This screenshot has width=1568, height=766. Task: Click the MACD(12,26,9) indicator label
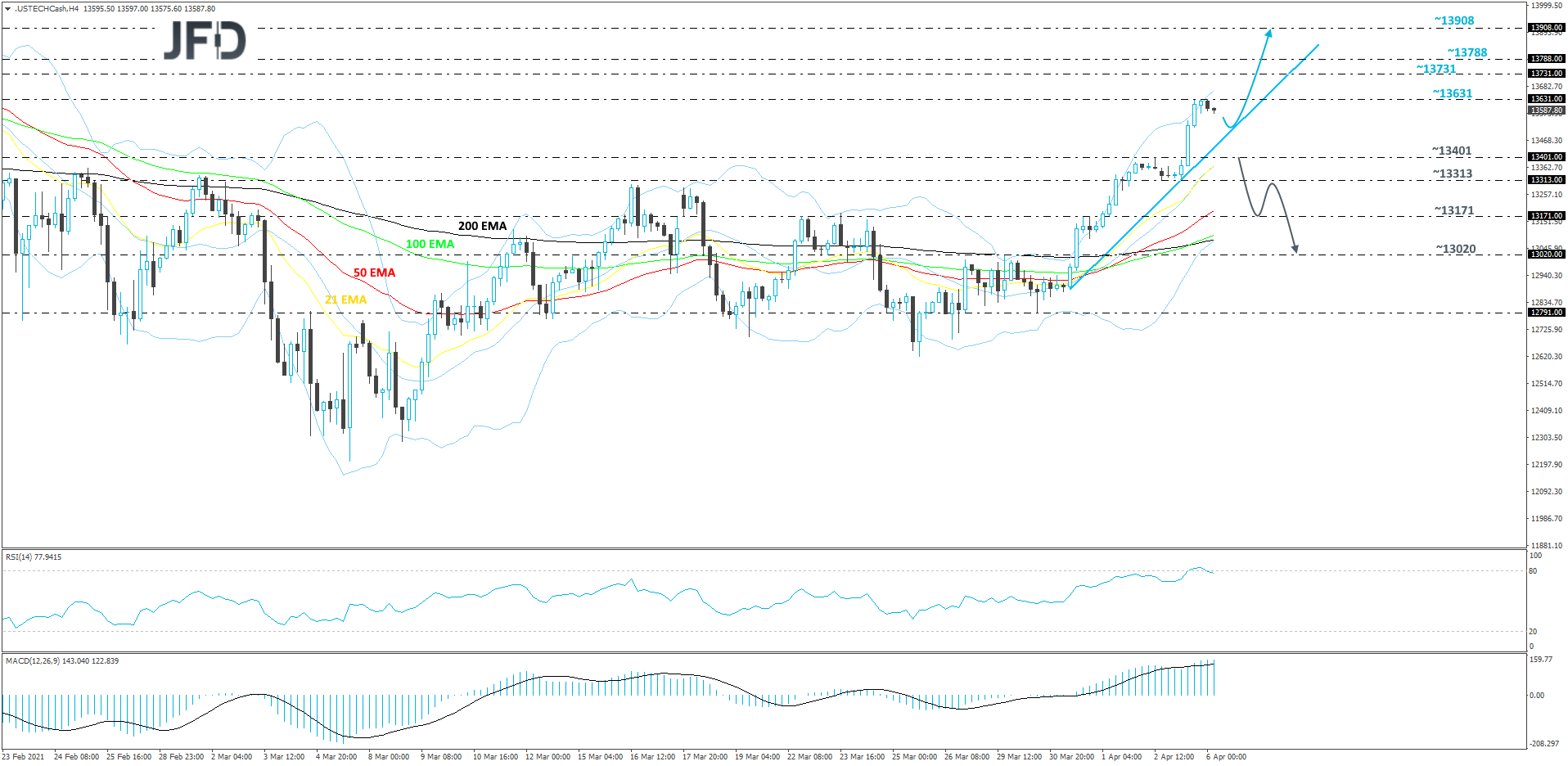pos(62,661)
